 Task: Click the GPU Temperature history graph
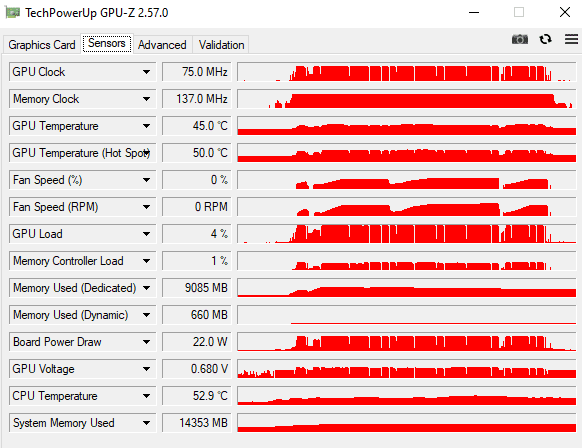(407, 126)
